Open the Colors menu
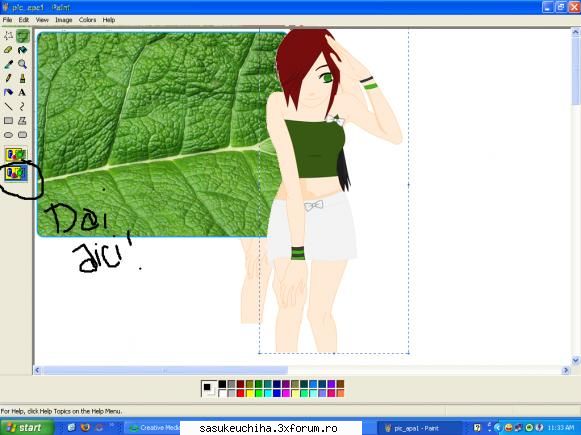Screen dimensions: 581x435 coord(87,20)
